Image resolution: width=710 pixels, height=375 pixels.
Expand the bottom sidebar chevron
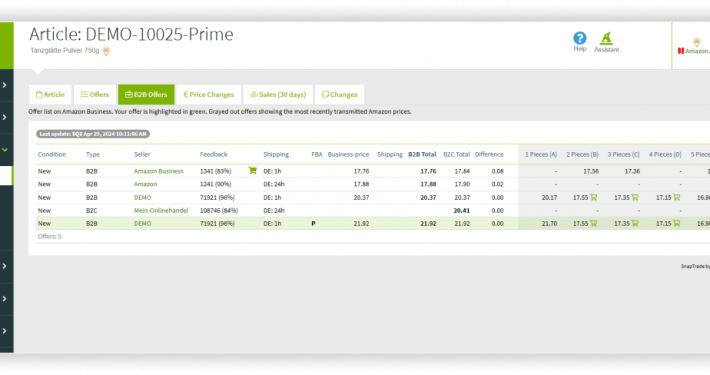tap(5, 331)
